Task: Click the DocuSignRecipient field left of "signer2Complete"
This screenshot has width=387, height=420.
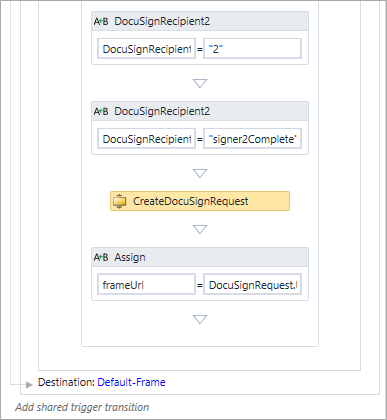Action: tap(146, 139)
